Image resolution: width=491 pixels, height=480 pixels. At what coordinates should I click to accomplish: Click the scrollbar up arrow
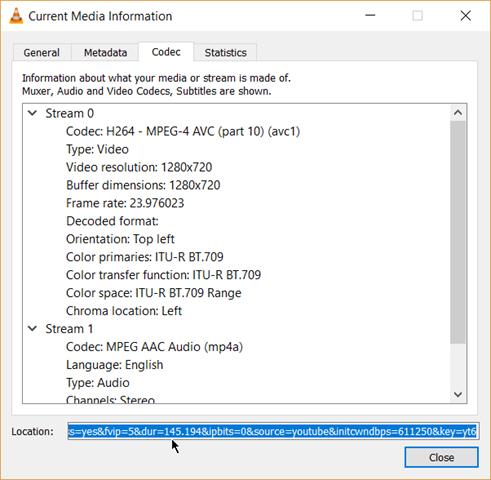point(458,113)
